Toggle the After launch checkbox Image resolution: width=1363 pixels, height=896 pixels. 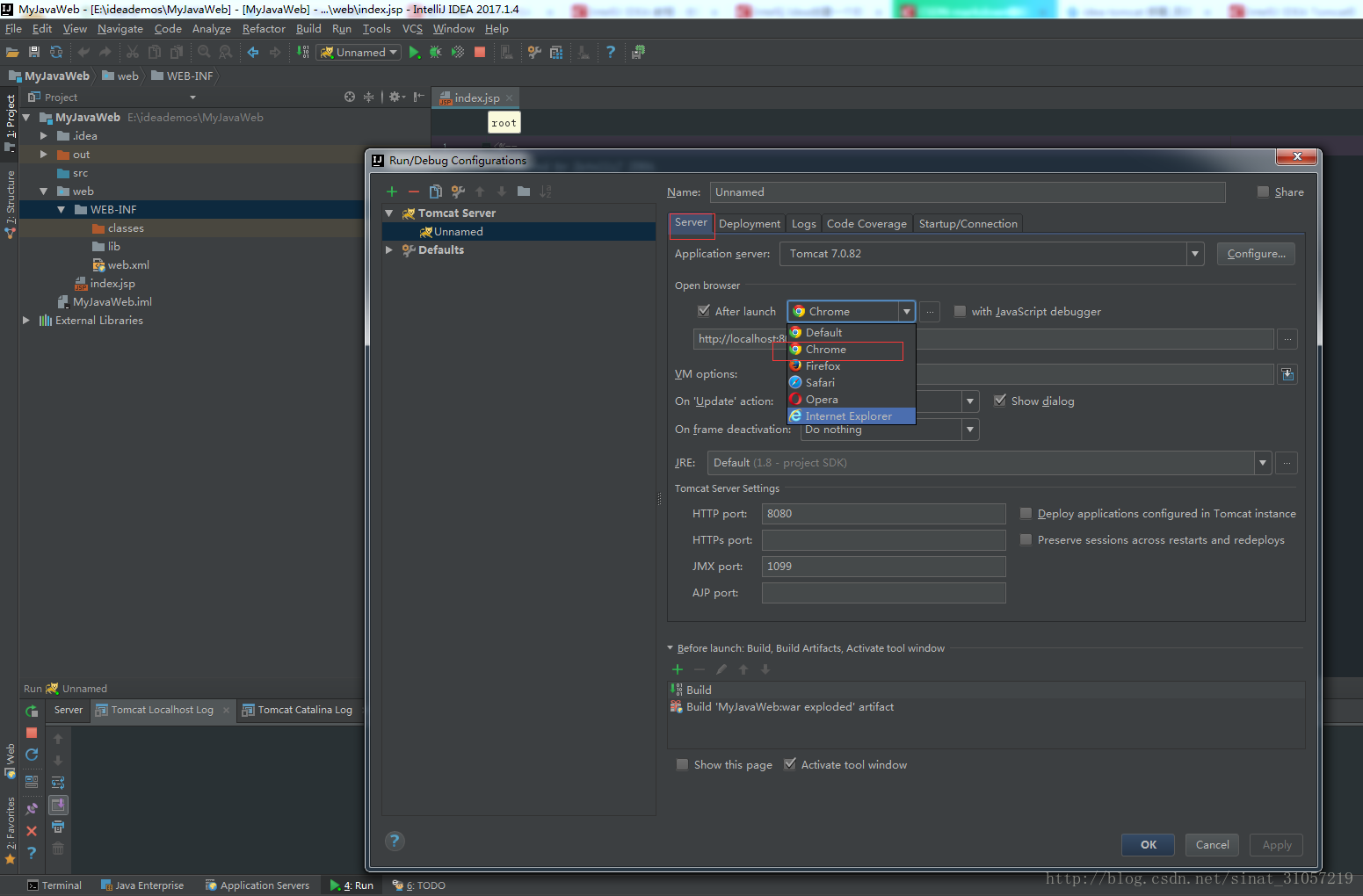pyautogui.click(x=704, y=311)
